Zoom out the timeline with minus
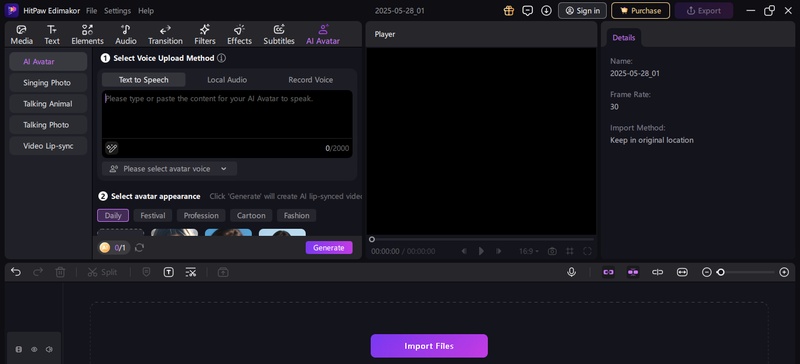Viewport: 800px width, 364px height. [x=707, y=272]
